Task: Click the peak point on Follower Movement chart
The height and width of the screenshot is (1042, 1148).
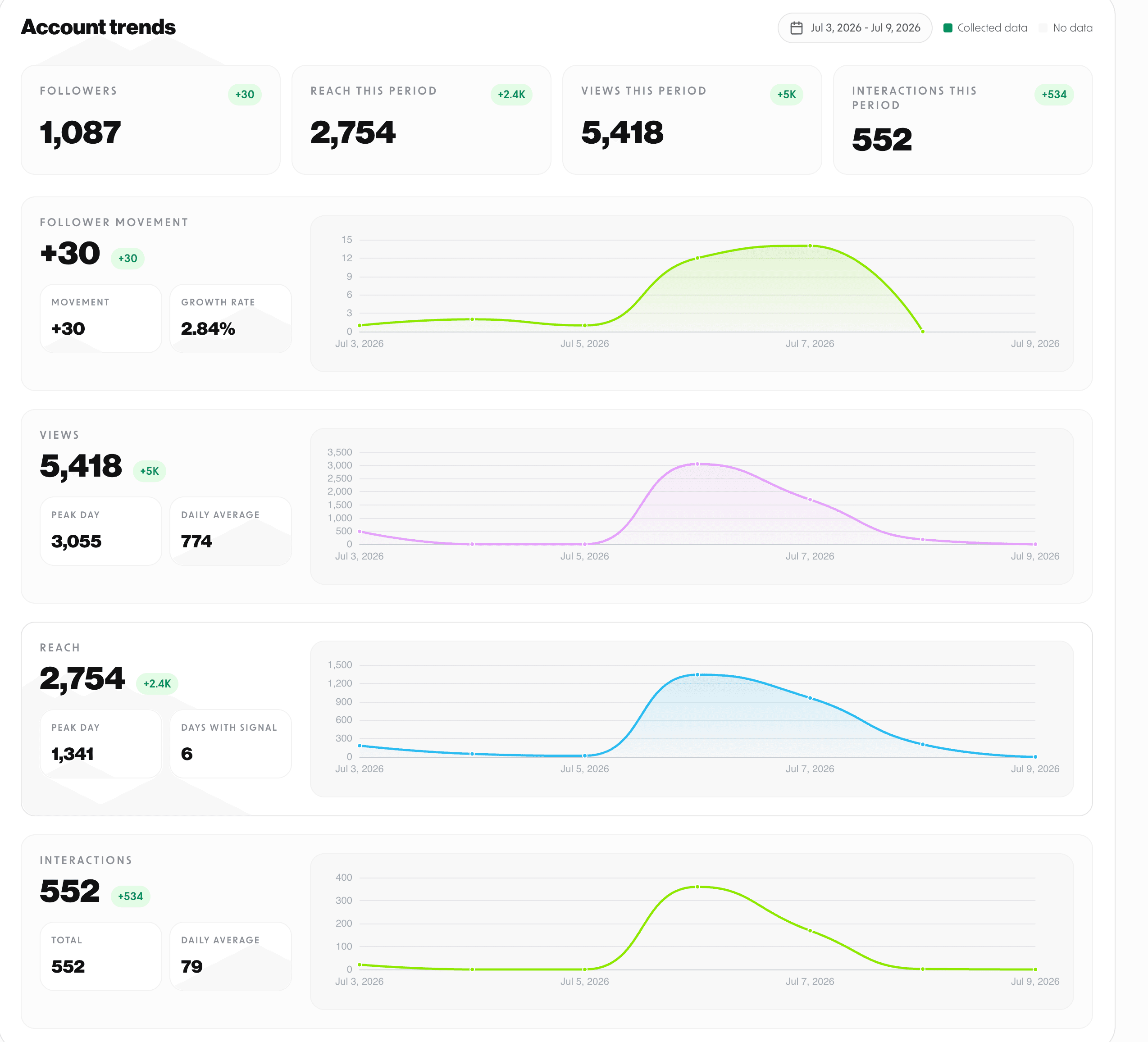Action: tap(810, 246)
